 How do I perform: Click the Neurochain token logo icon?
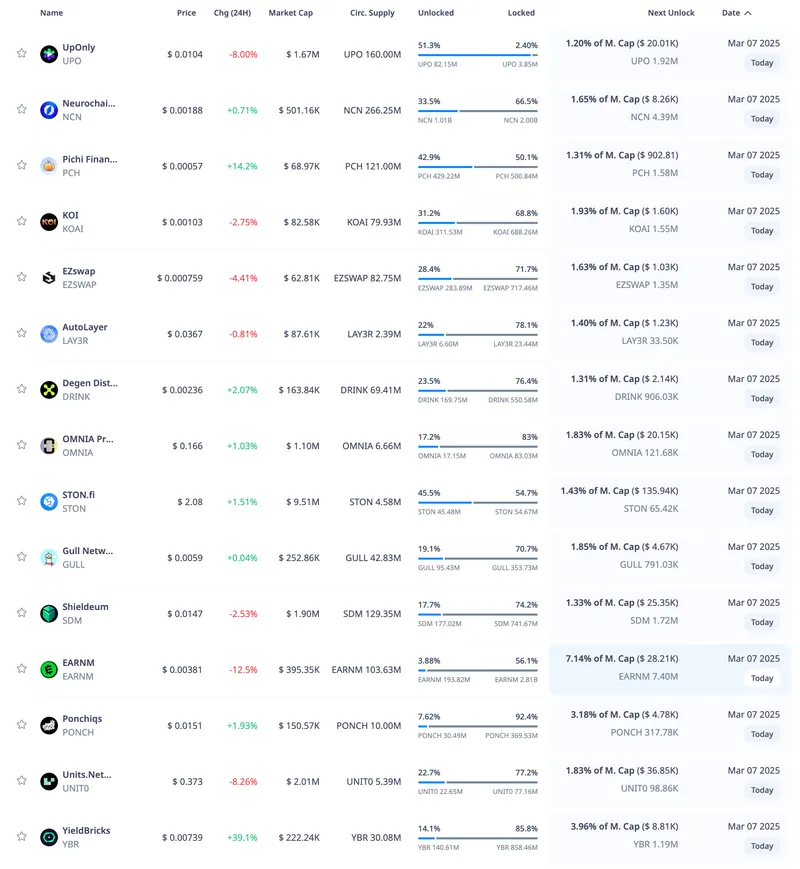(x=48, y=110)
